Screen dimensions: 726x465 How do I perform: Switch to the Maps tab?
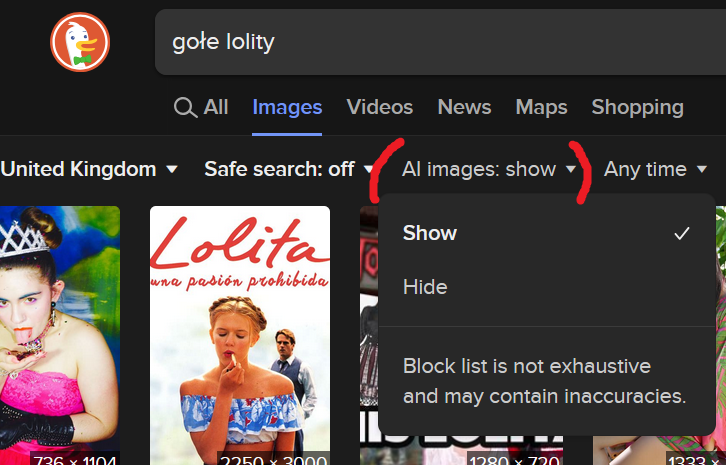pyautogui.click(x=541, y=107)
